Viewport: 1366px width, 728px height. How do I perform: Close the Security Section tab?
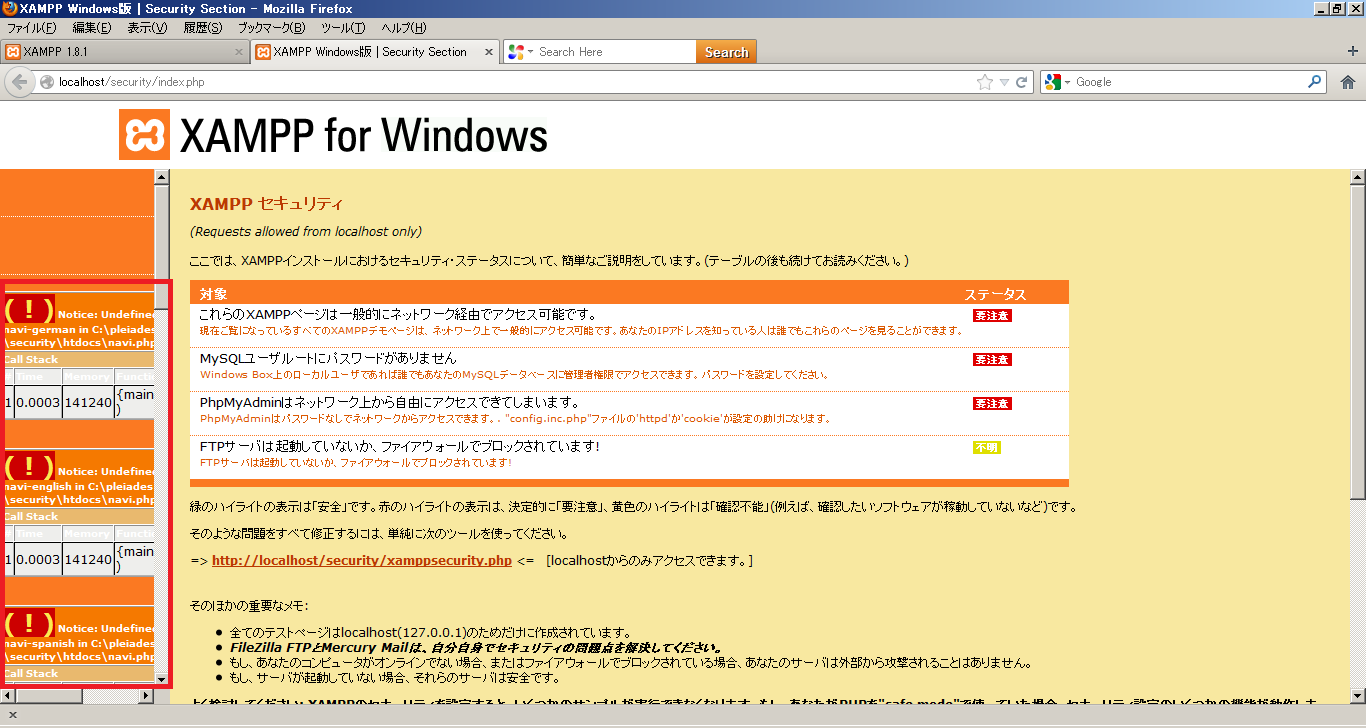click(489, 52)
